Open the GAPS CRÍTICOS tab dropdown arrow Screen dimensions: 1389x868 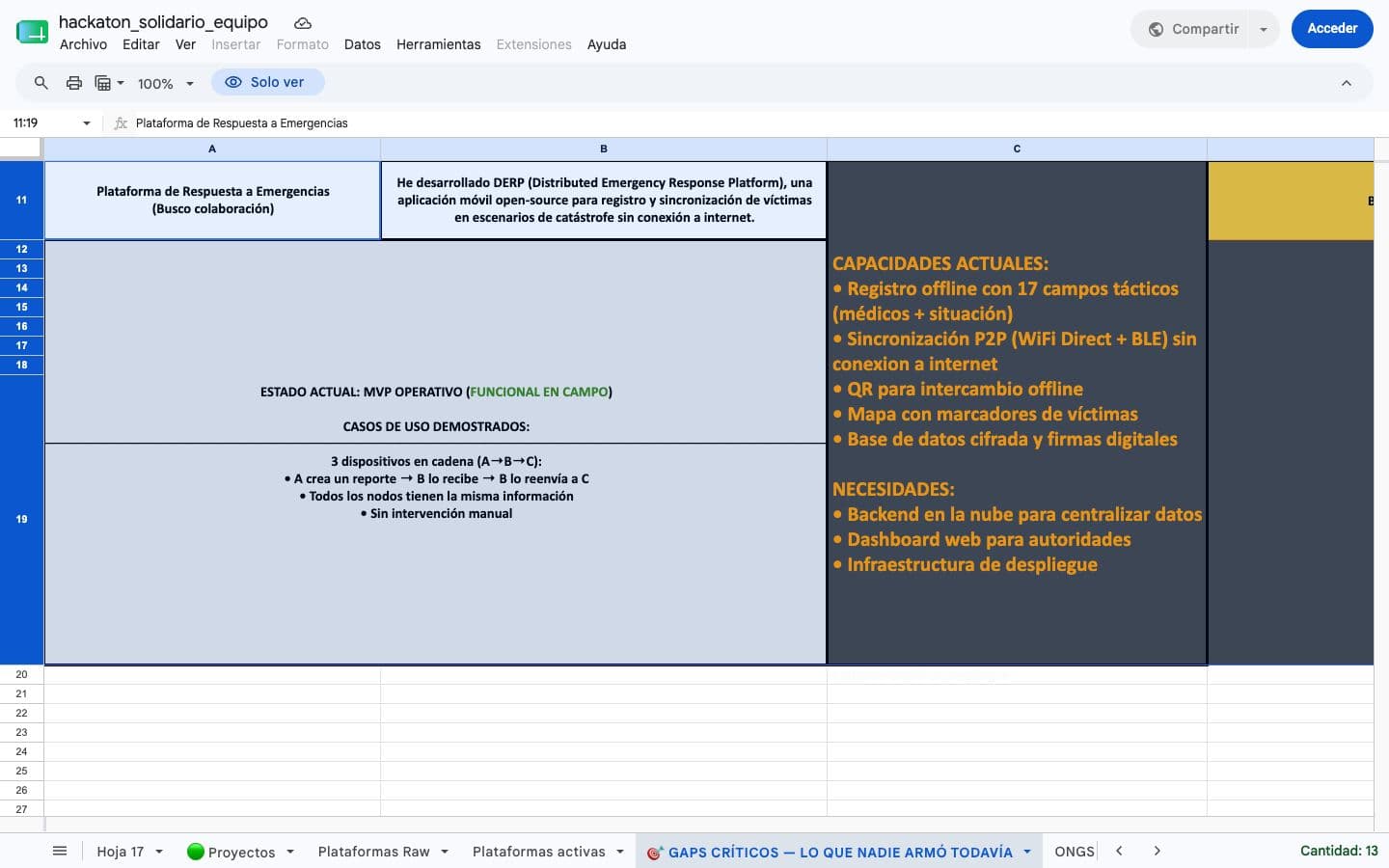[1027, 852]
